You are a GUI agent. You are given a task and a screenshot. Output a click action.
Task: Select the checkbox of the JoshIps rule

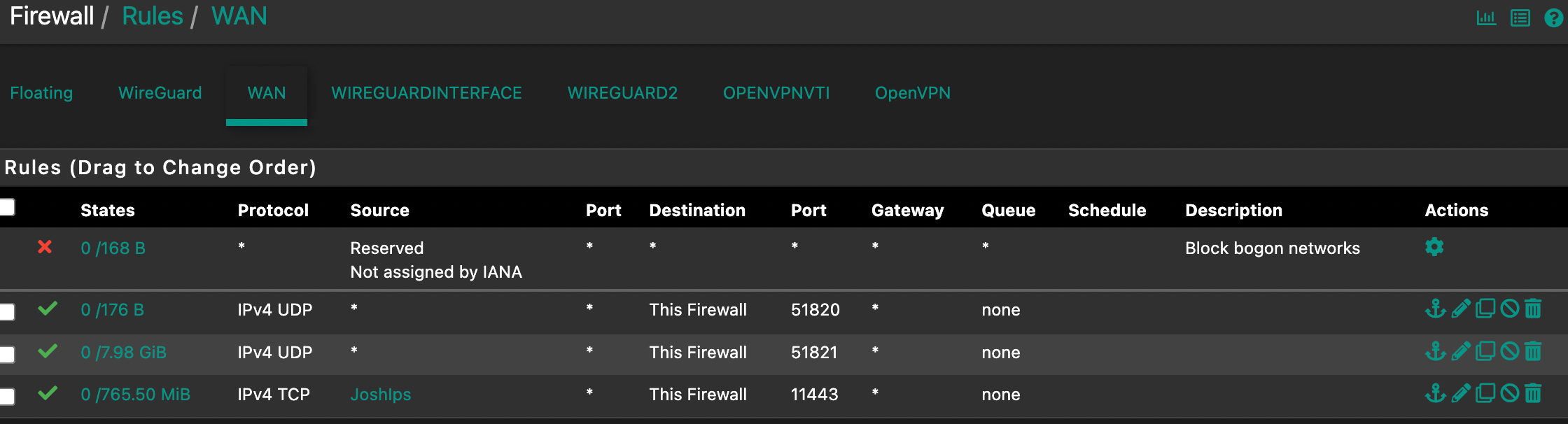(x=7, y=397)
